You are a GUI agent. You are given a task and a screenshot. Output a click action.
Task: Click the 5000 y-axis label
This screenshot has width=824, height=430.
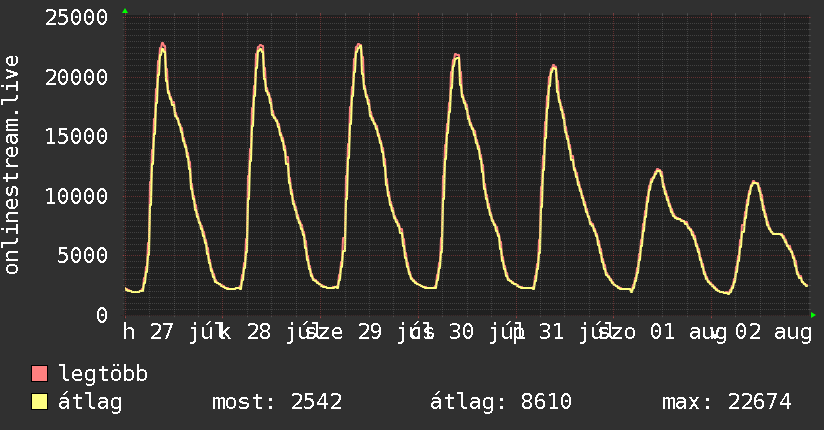click(x=83, y=256)
